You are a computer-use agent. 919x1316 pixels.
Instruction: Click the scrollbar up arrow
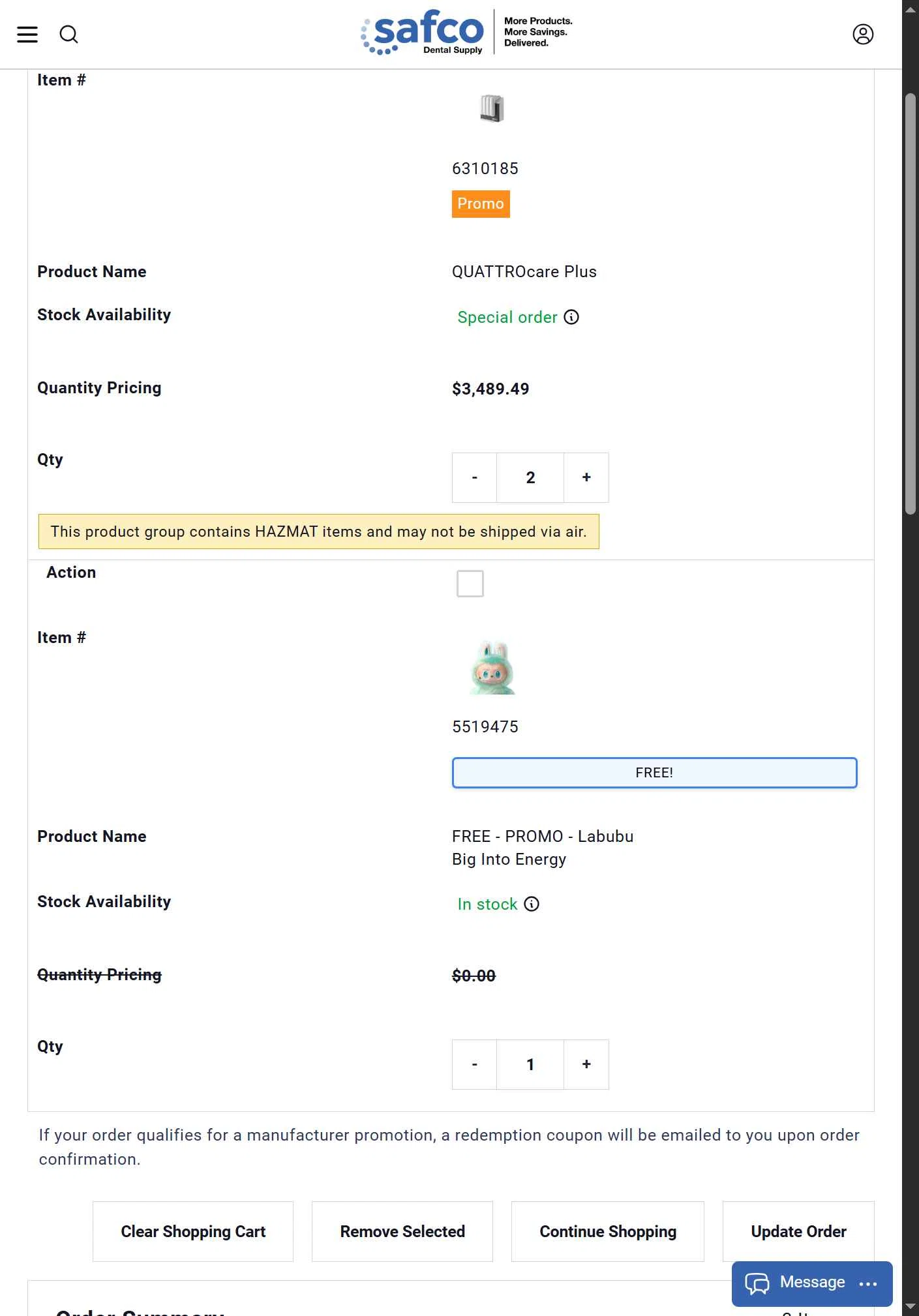click(x=911, y=8)
